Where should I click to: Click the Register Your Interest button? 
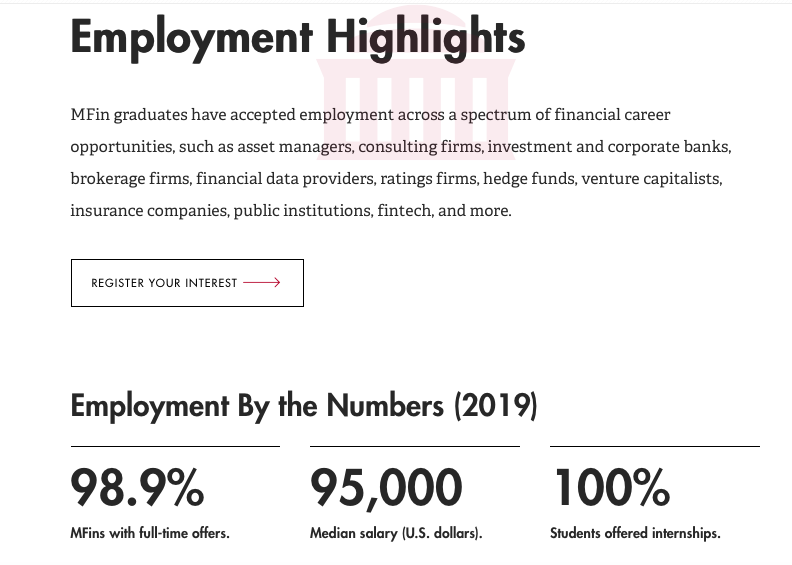pos(187,283)
